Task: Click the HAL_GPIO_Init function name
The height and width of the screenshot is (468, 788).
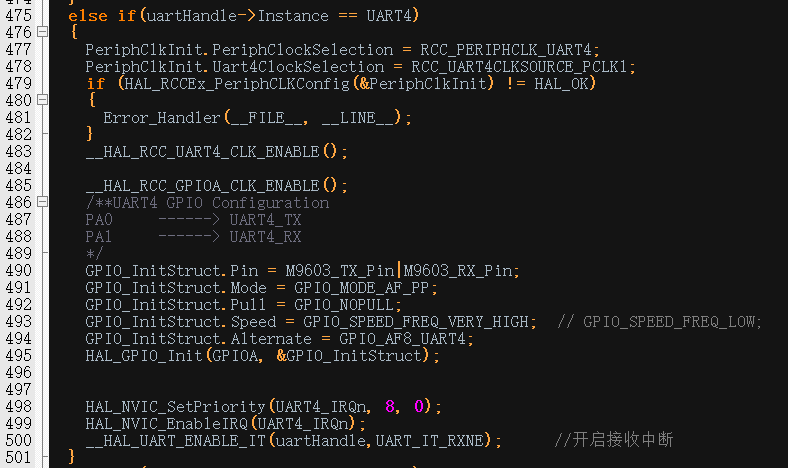Action: 144,355
